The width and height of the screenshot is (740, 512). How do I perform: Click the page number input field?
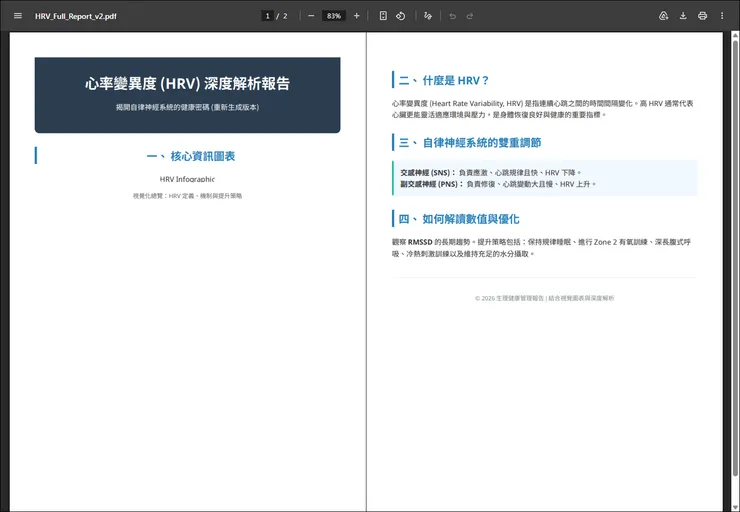click(268, 16)
